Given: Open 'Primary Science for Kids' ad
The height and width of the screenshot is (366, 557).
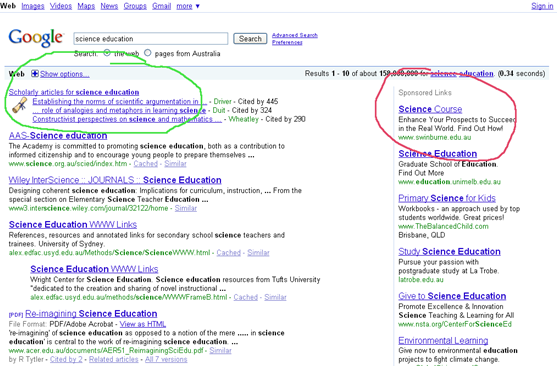Looking at the screenshot, I should click(447, 198).
